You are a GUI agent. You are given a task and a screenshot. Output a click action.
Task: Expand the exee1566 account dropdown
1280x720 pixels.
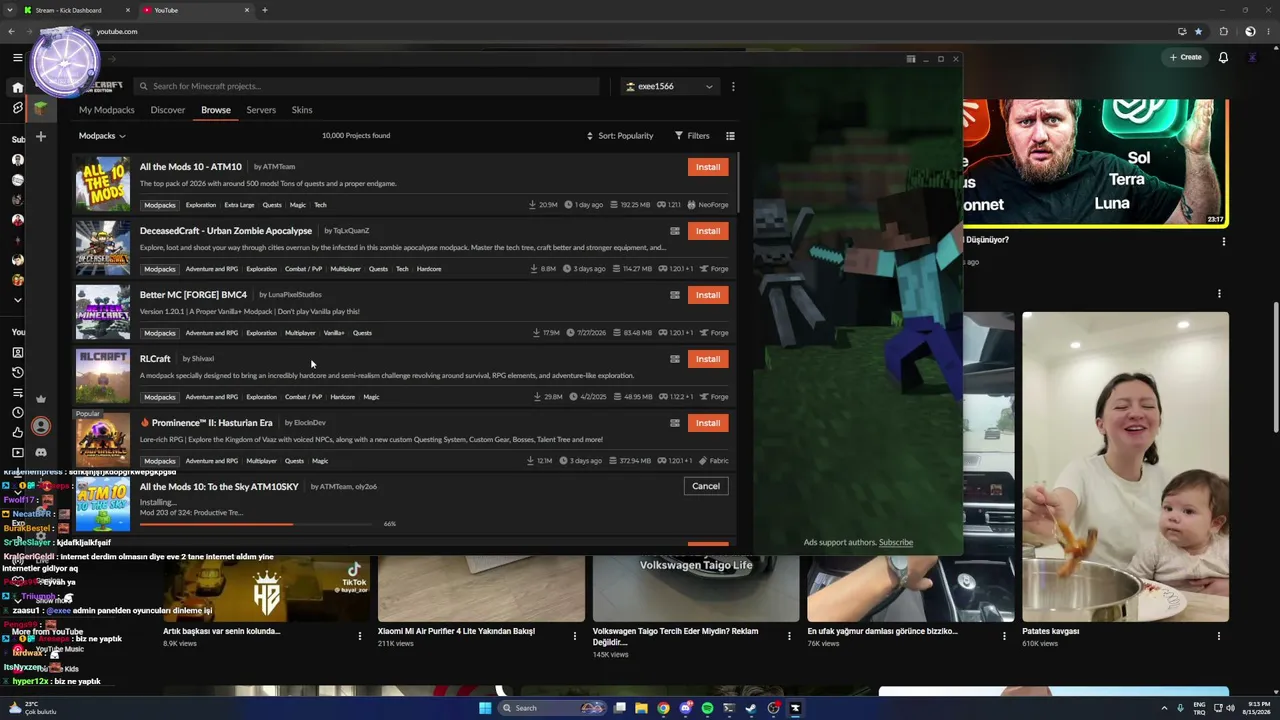669,86
